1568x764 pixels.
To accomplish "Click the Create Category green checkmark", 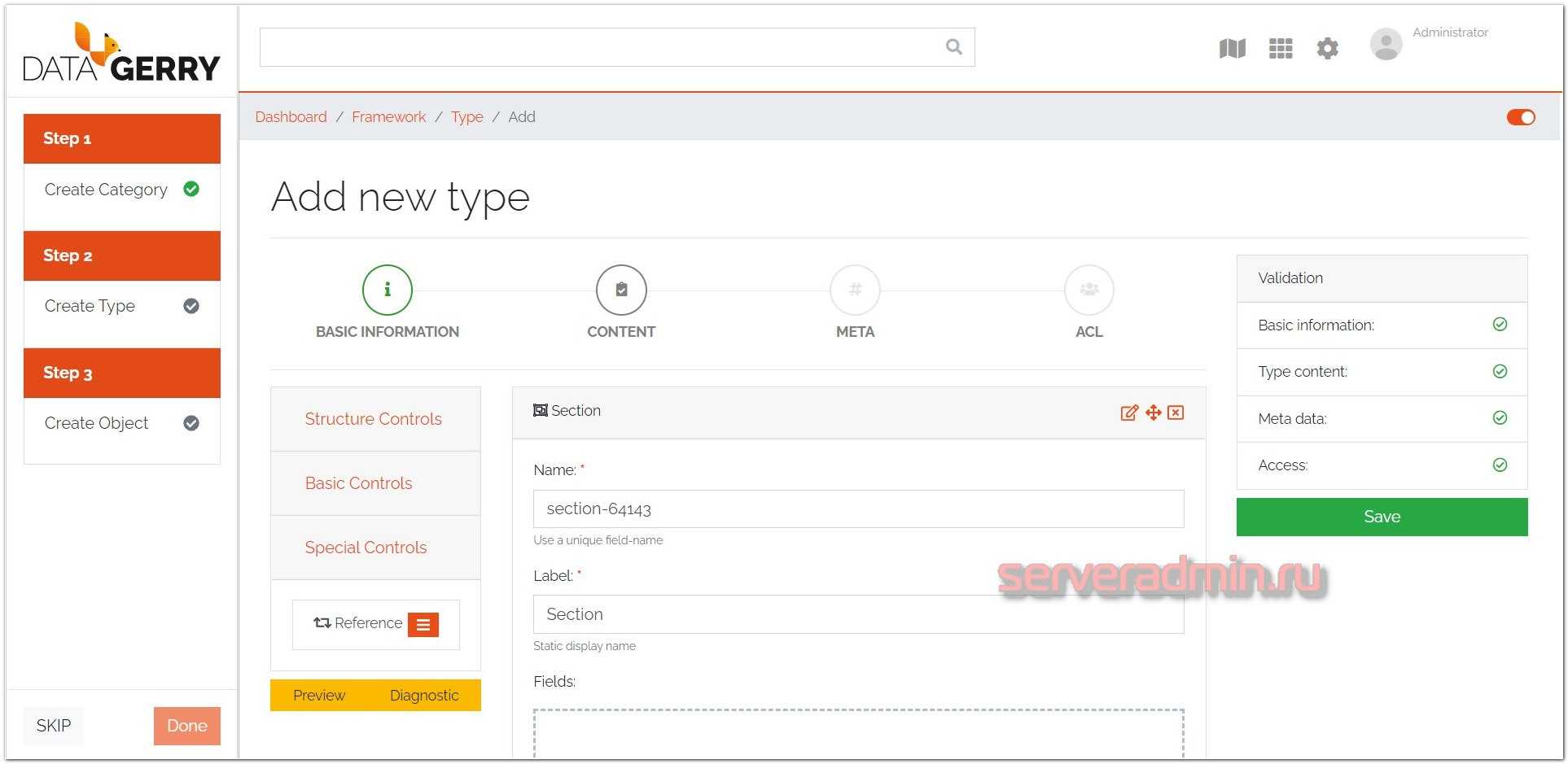I will [191, 189].
